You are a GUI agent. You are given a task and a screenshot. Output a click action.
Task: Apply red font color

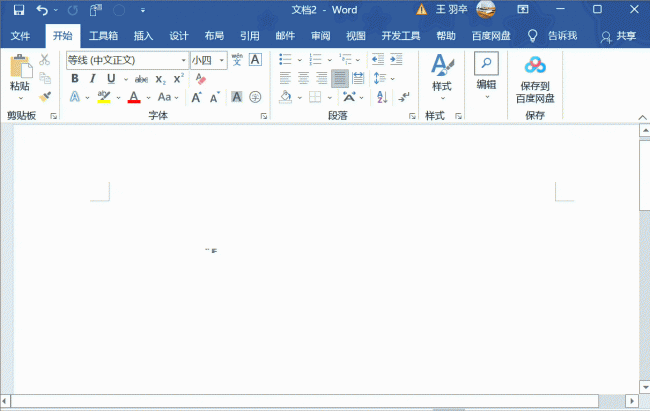tap(134, 97)
